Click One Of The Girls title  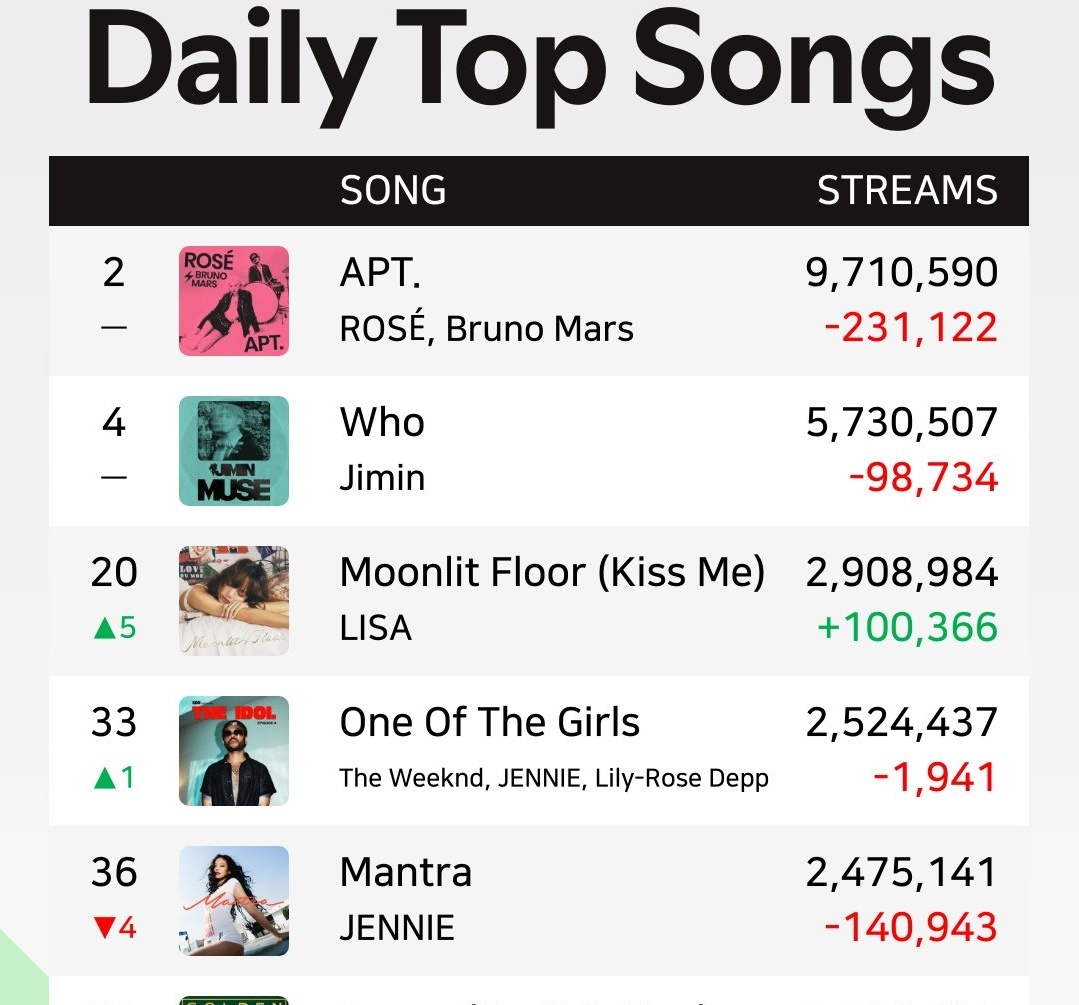(x=490, y=722)
